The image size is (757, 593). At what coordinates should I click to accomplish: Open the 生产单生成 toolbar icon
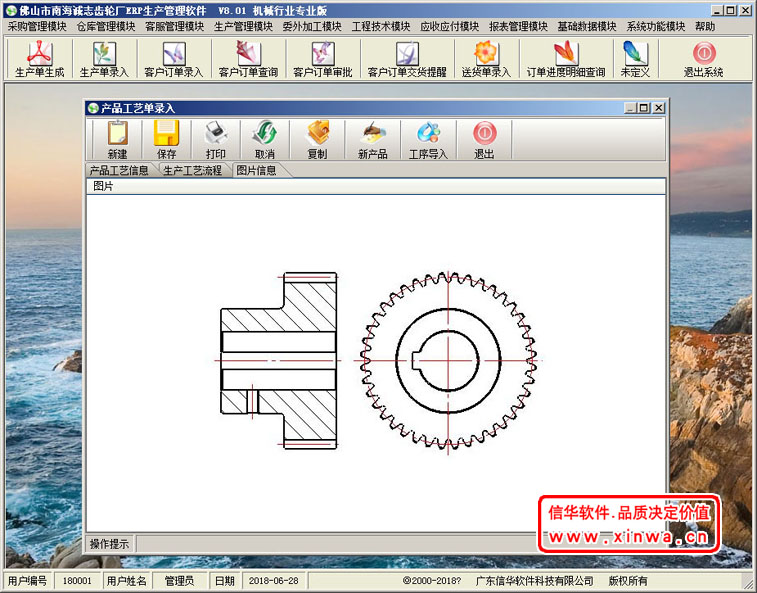[40, 59]
